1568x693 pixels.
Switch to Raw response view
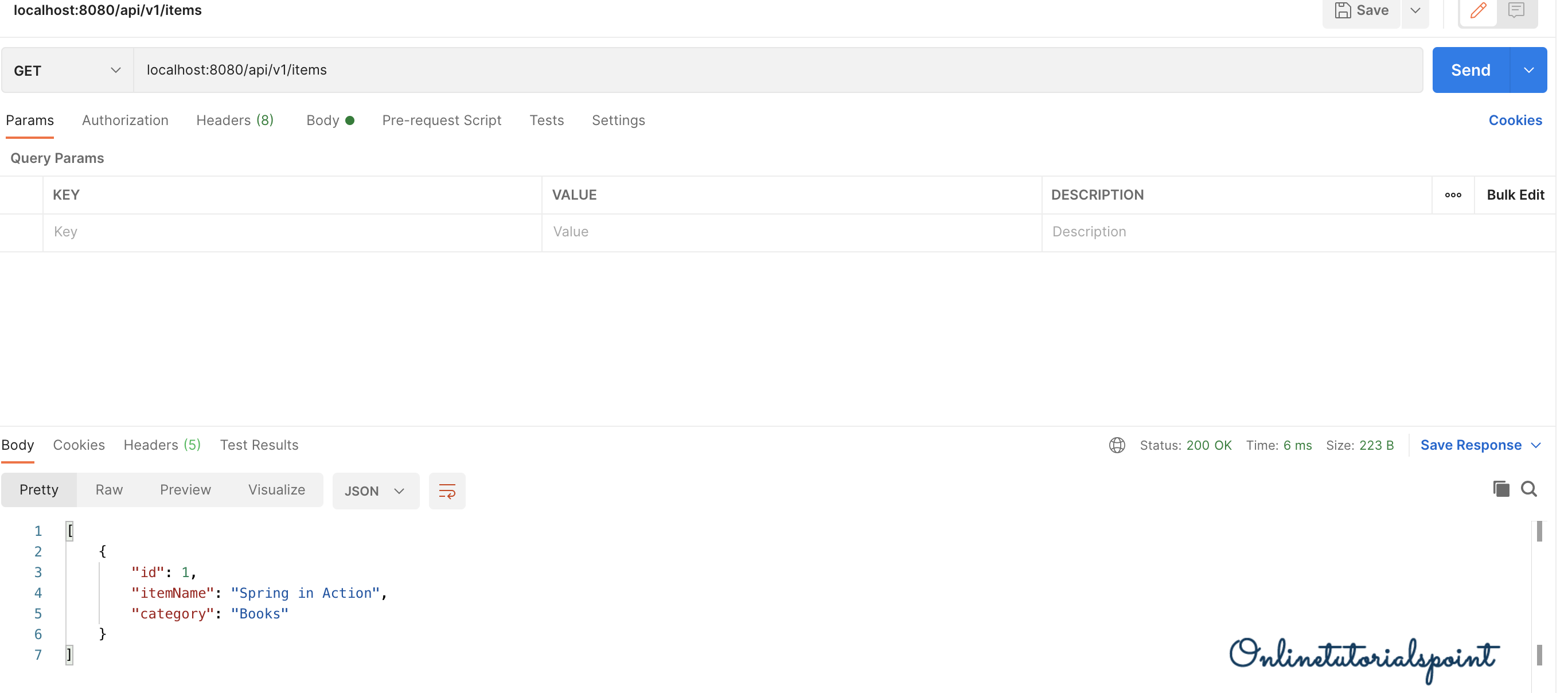click(x=109, y=490)
